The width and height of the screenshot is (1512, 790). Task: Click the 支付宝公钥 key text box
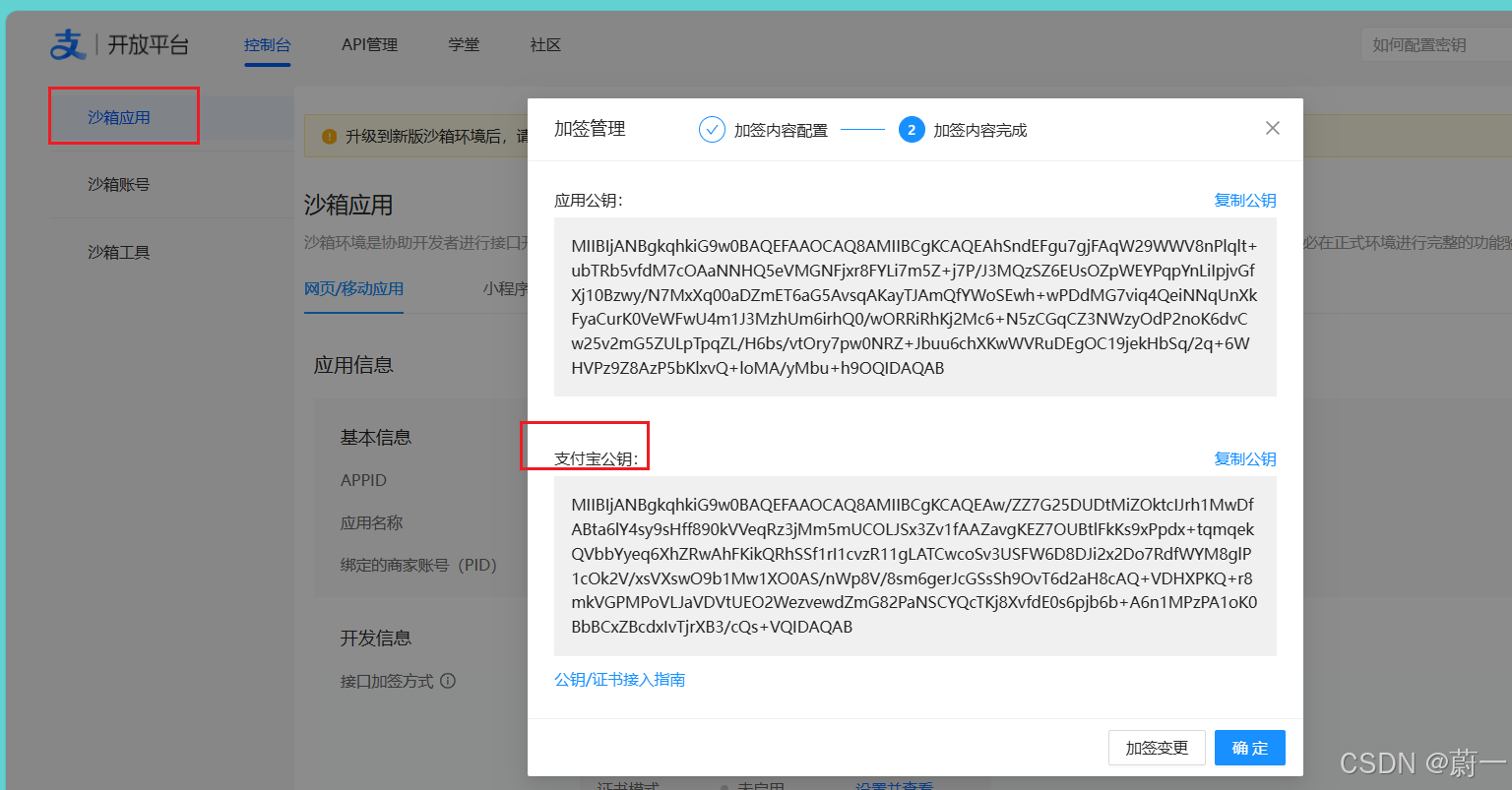pos(915,566)
